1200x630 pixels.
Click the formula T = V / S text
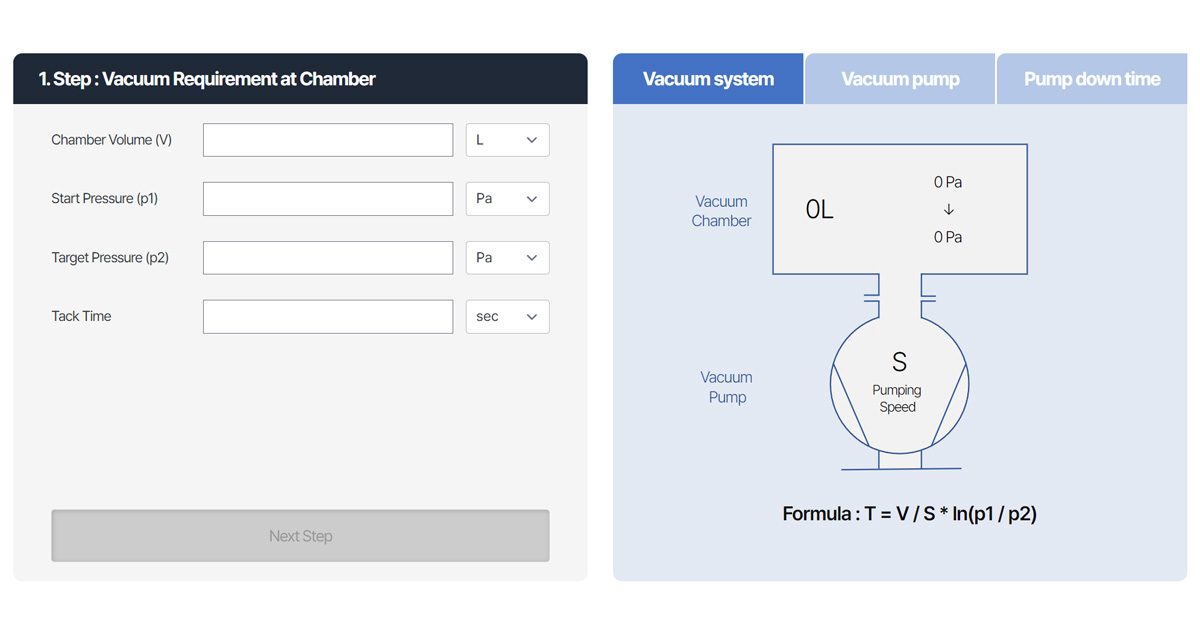click(x=909, y=514)
